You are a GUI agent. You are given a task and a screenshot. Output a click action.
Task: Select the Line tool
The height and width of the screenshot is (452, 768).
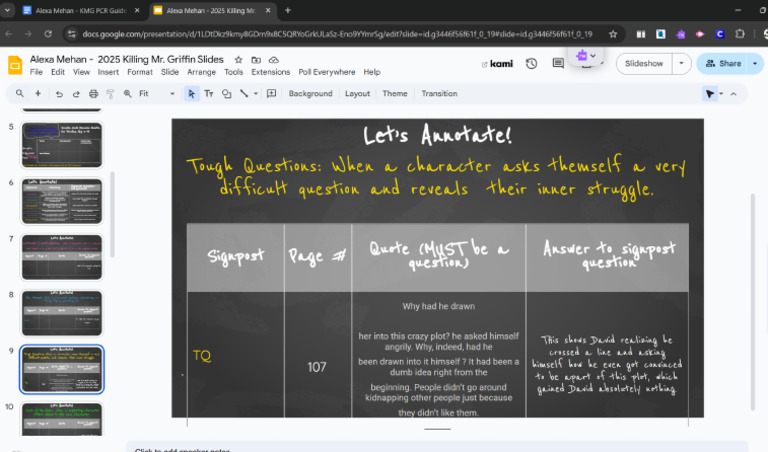point(244,94)
